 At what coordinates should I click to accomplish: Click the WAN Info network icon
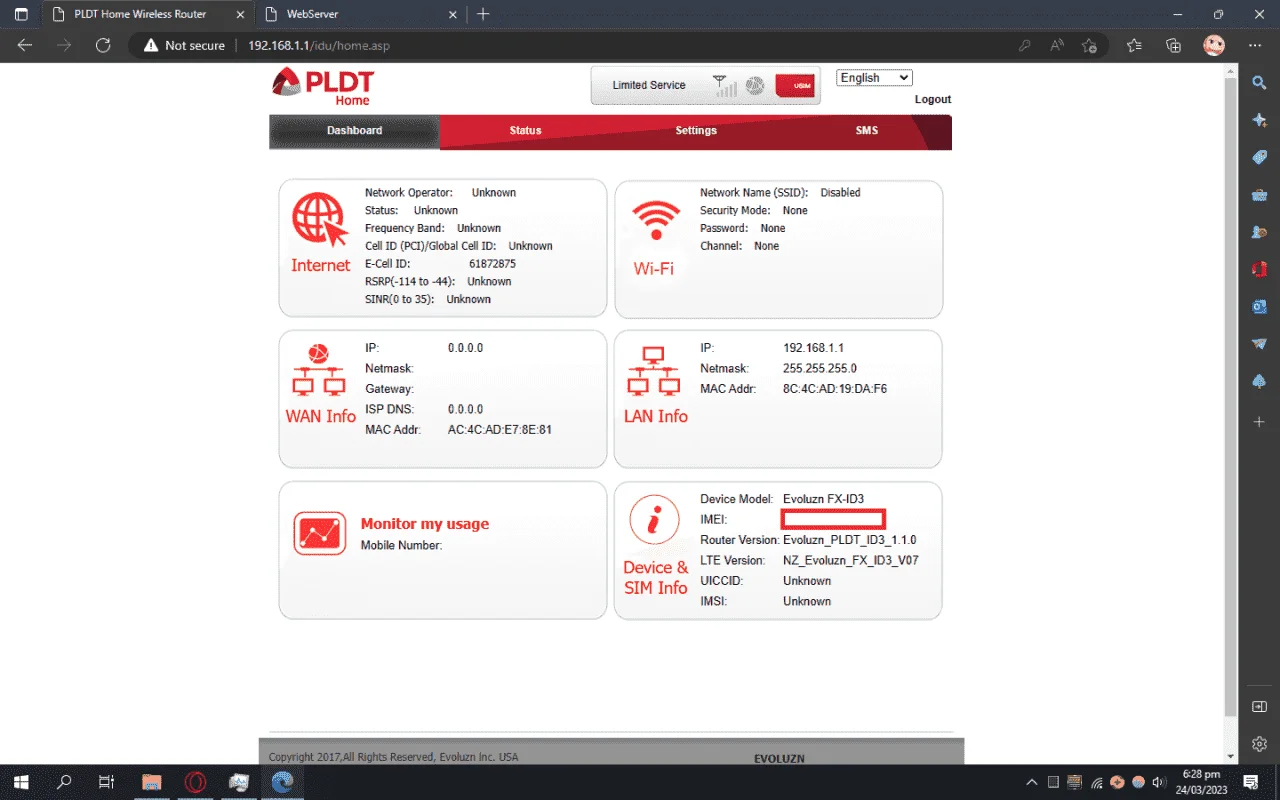[x=319, y=372]
